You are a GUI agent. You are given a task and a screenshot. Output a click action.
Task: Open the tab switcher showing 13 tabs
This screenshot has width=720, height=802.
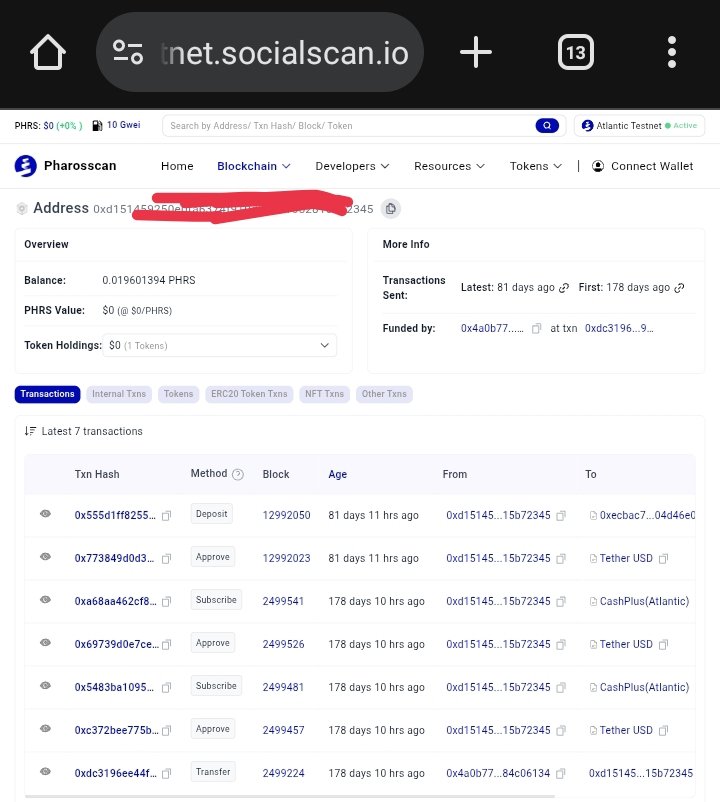pyautogui.click(x=575, y=52)
